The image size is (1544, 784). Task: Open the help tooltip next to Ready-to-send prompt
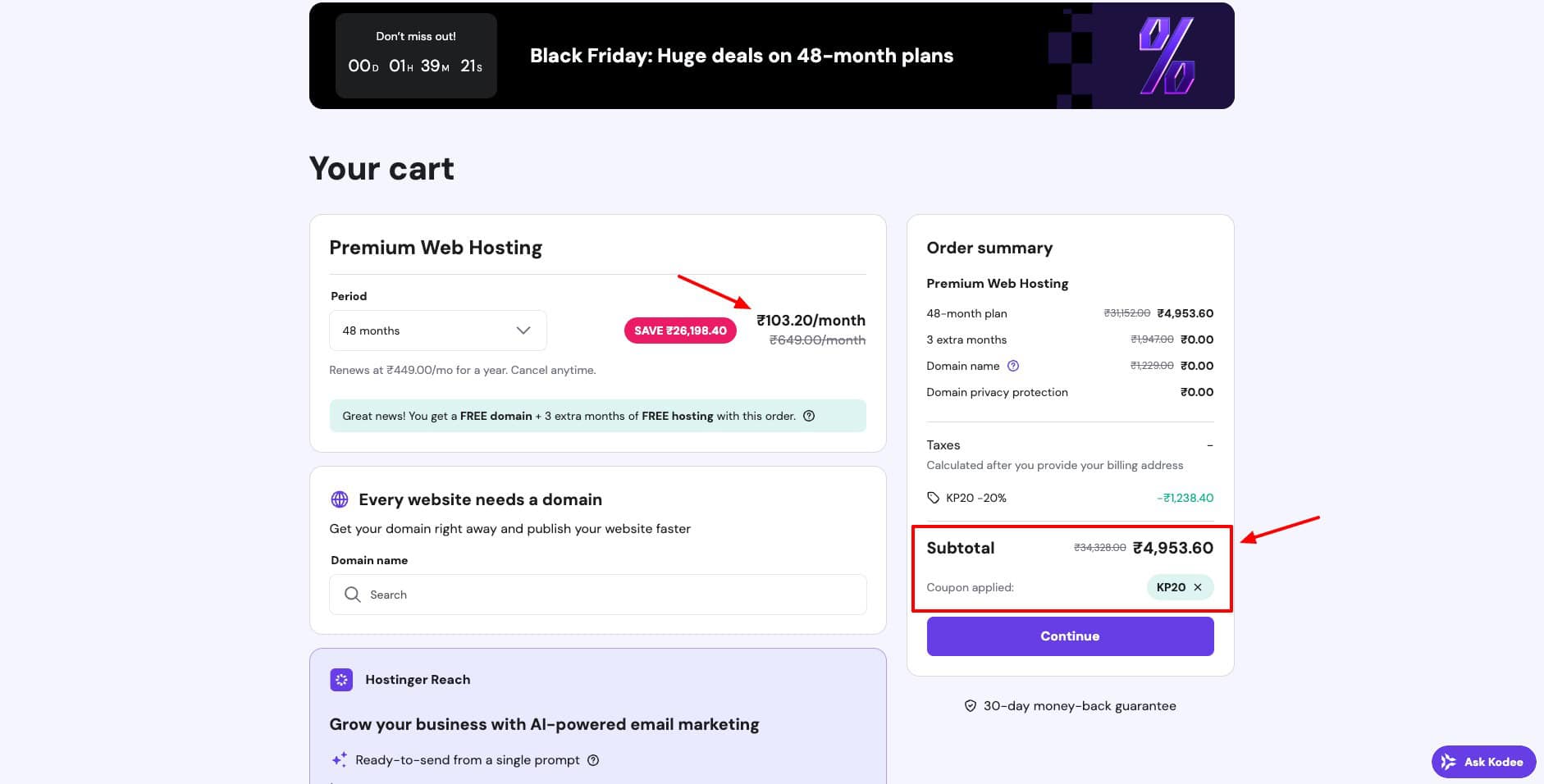(593, 760)
